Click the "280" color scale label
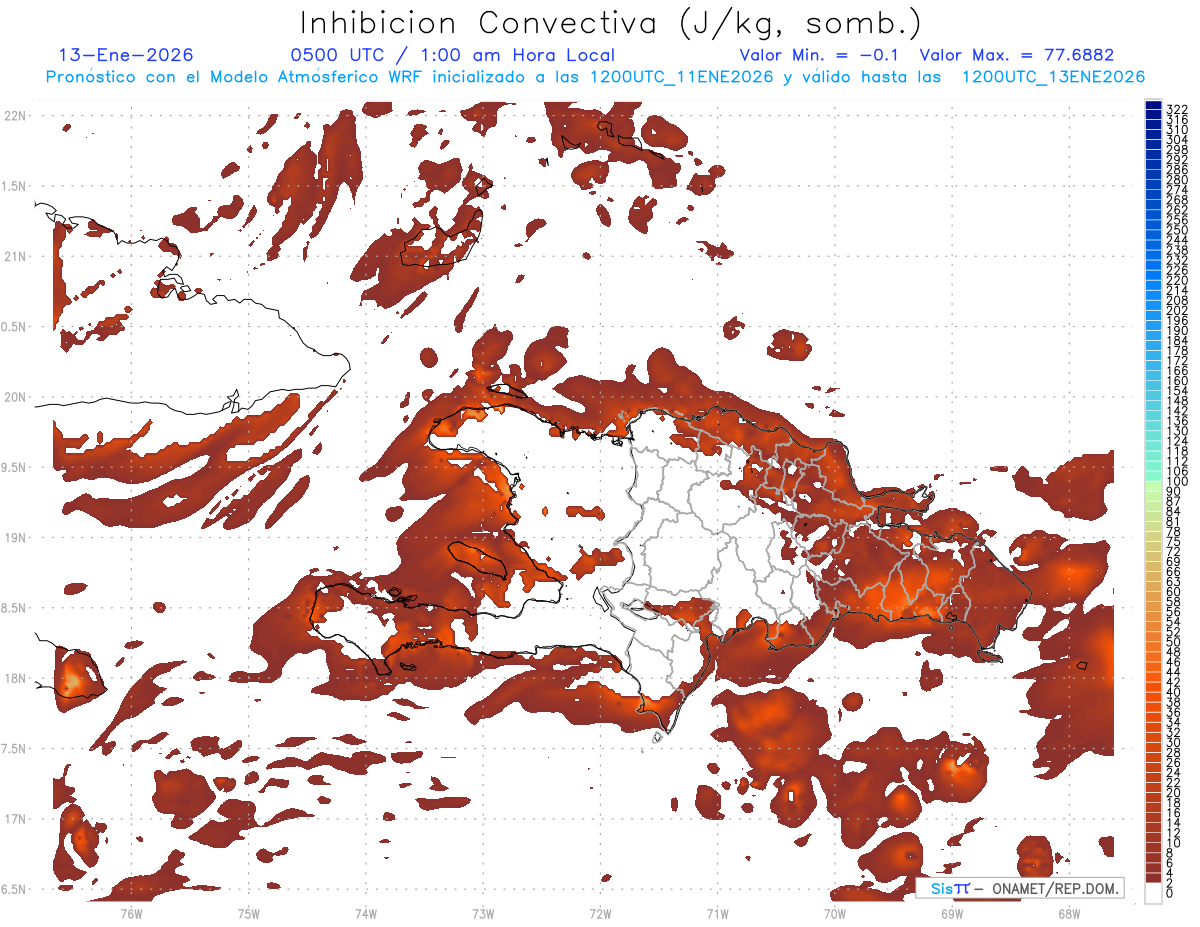 (x=1177, y=180)
